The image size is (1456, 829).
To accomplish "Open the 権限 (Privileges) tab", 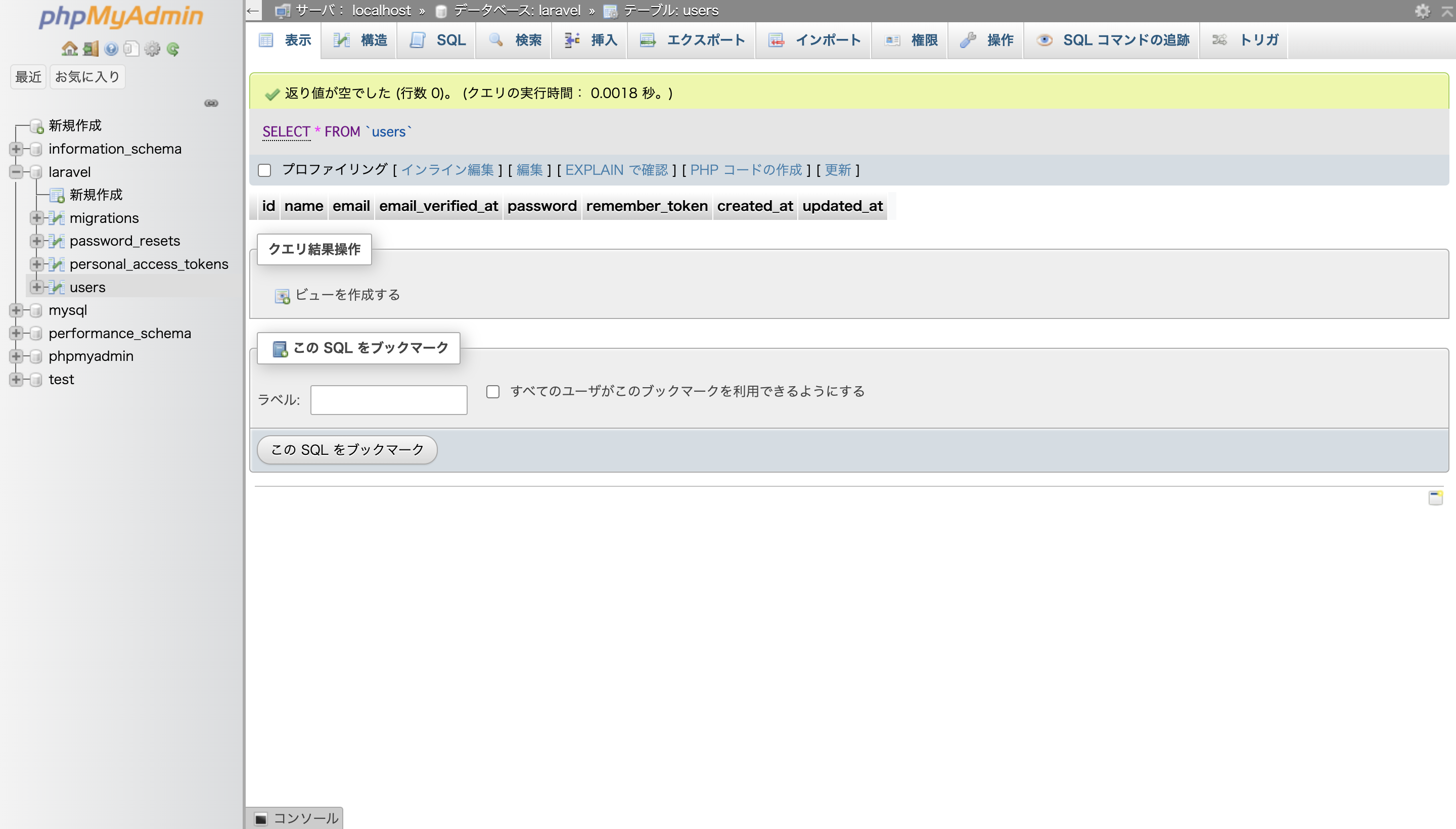I will click(x=910, y=40).
